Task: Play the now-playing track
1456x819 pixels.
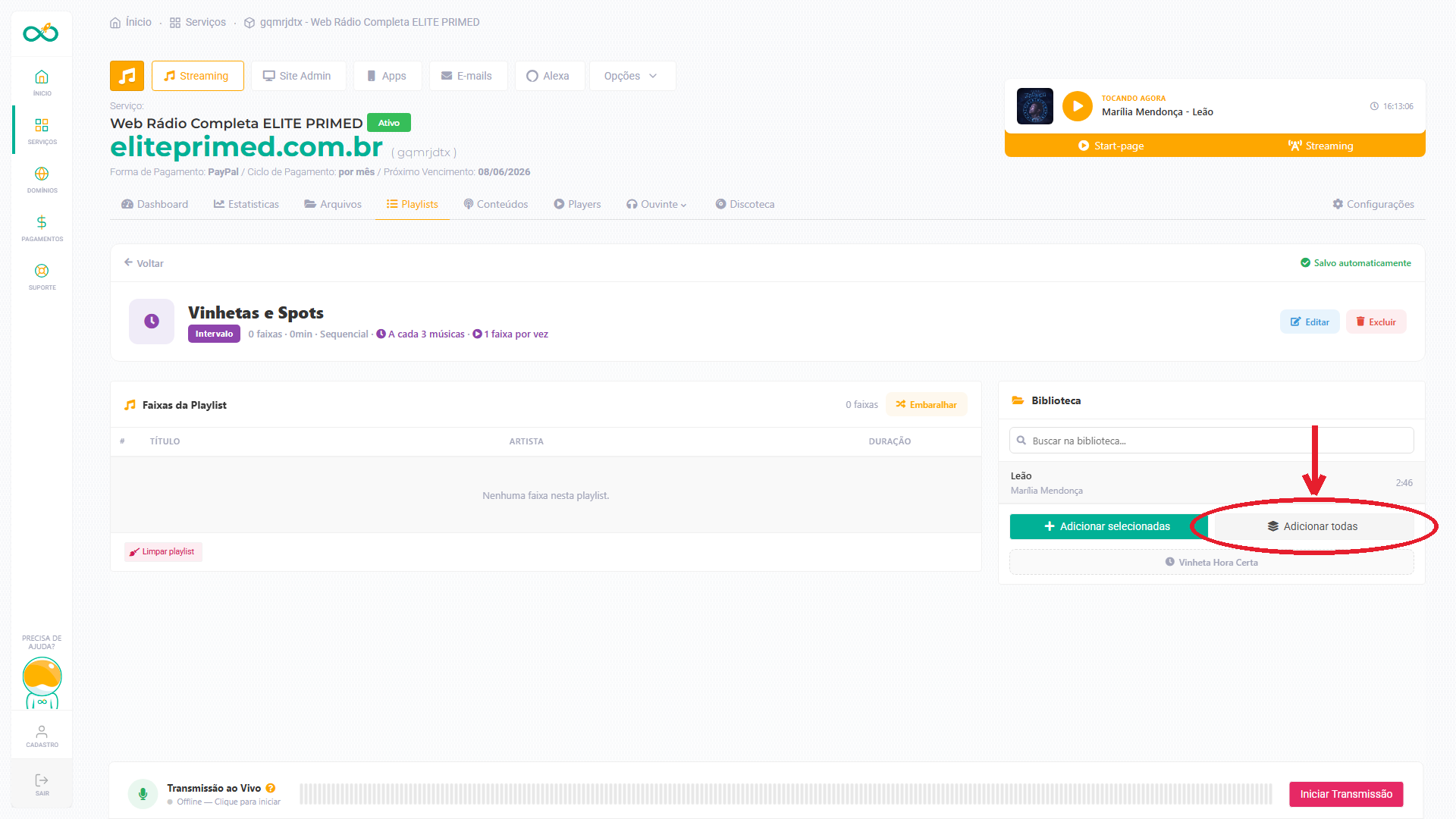Action: coord(1077,106)
